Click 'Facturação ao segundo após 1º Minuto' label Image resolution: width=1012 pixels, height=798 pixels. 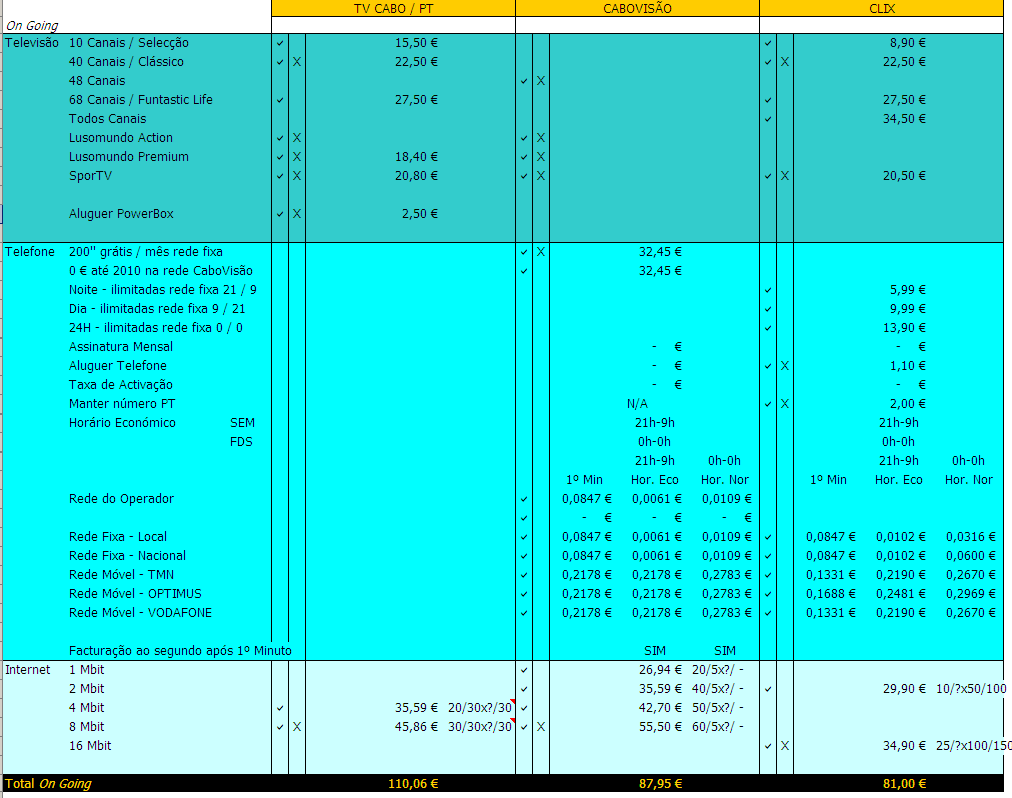click(x=180, y=651)
